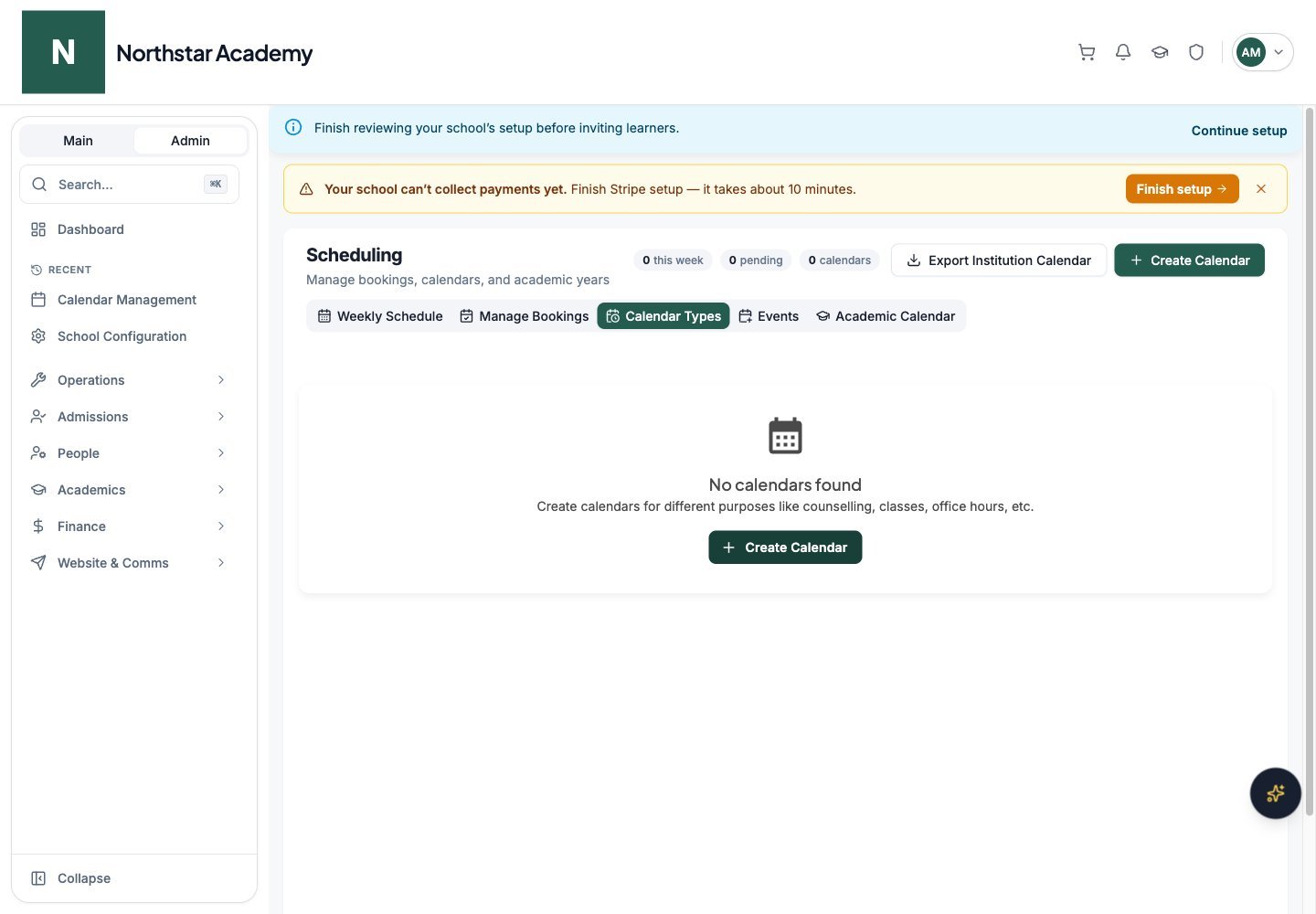1316x914 pixels.
Task: Go to Dashboard in sidebar
Action: coord(129,229)
